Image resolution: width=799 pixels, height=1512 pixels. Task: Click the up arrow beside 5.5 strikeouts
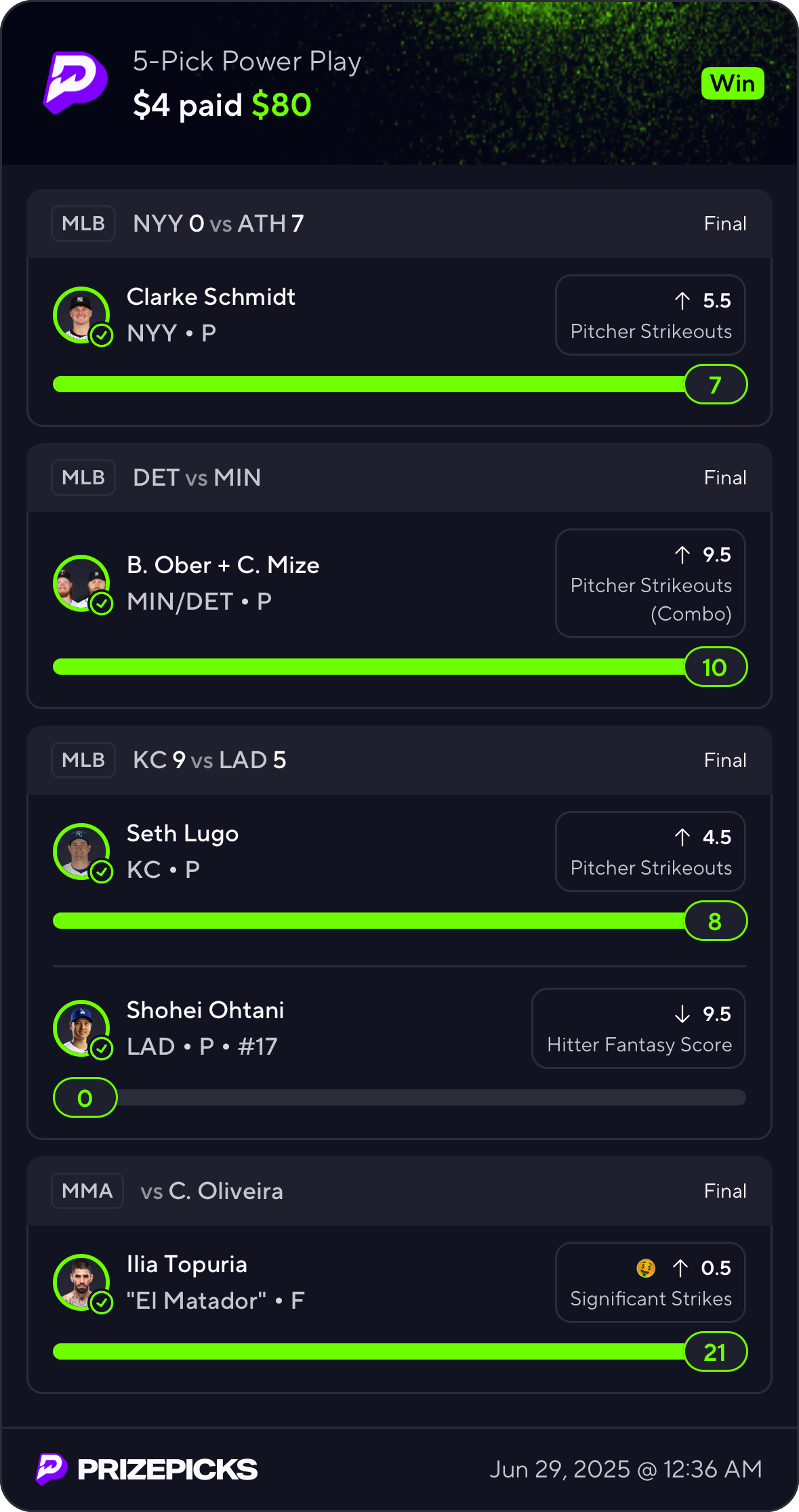(682, 300)
